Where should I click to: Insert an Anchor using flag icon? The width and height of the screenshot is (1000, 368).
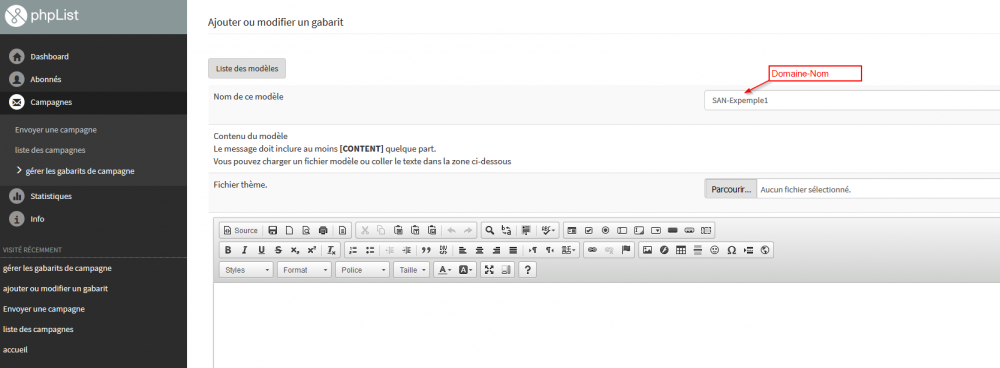pos(626,250)
